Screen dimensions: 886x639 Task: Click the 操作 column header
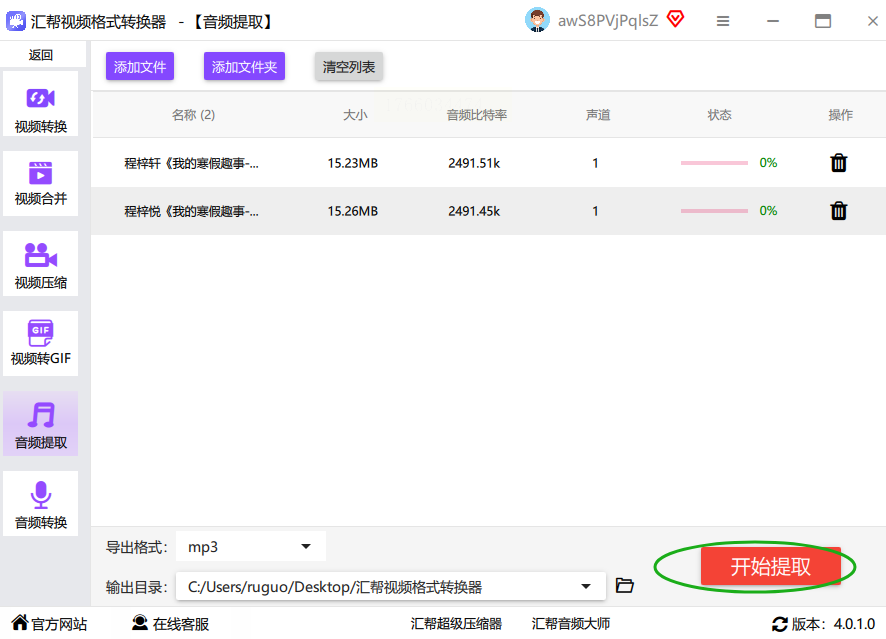point(840,115)
